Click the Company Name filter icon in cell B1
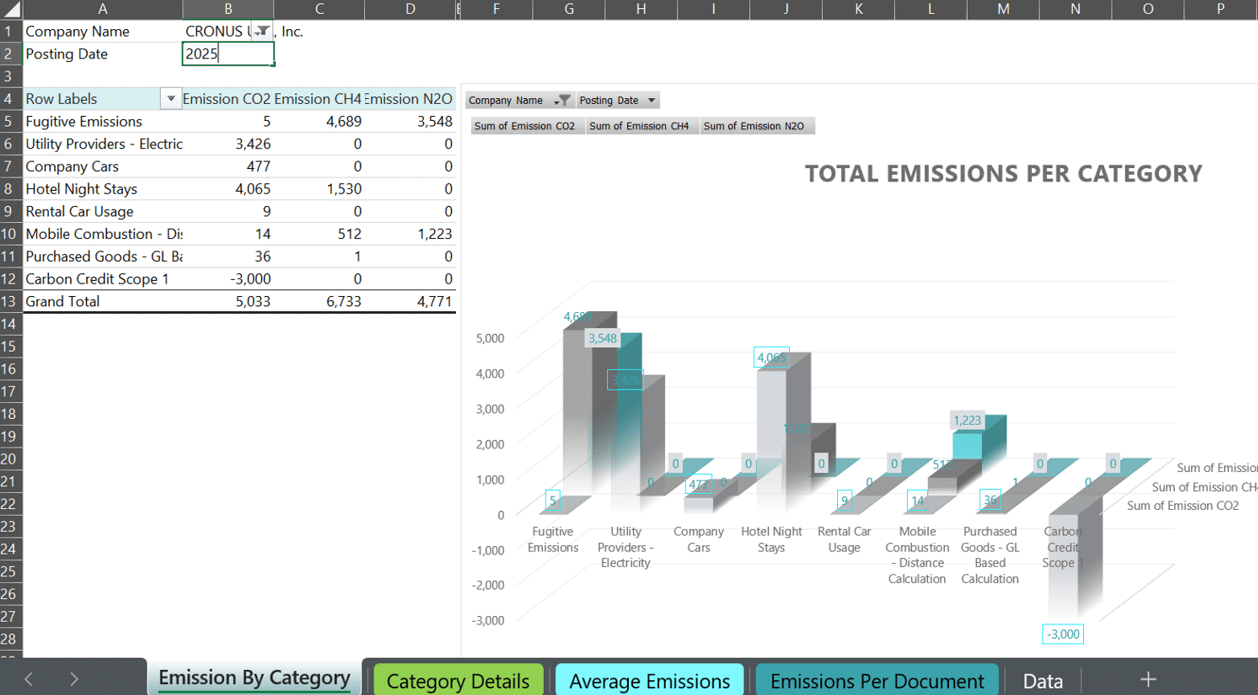Screen dimensions: 1258x695 pos(262,31)
